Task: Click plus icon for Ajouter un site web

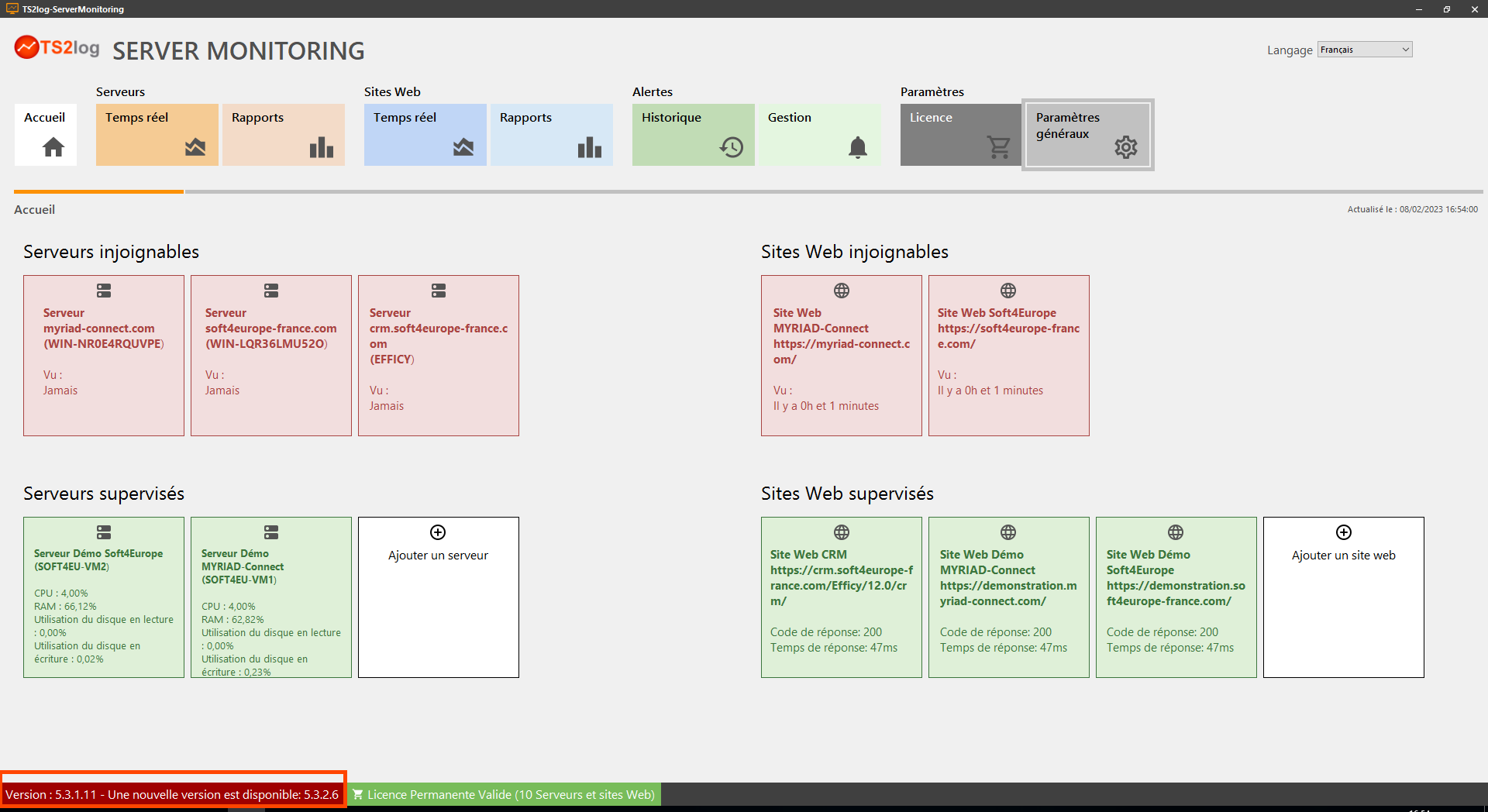Action: click(1344, 532)
